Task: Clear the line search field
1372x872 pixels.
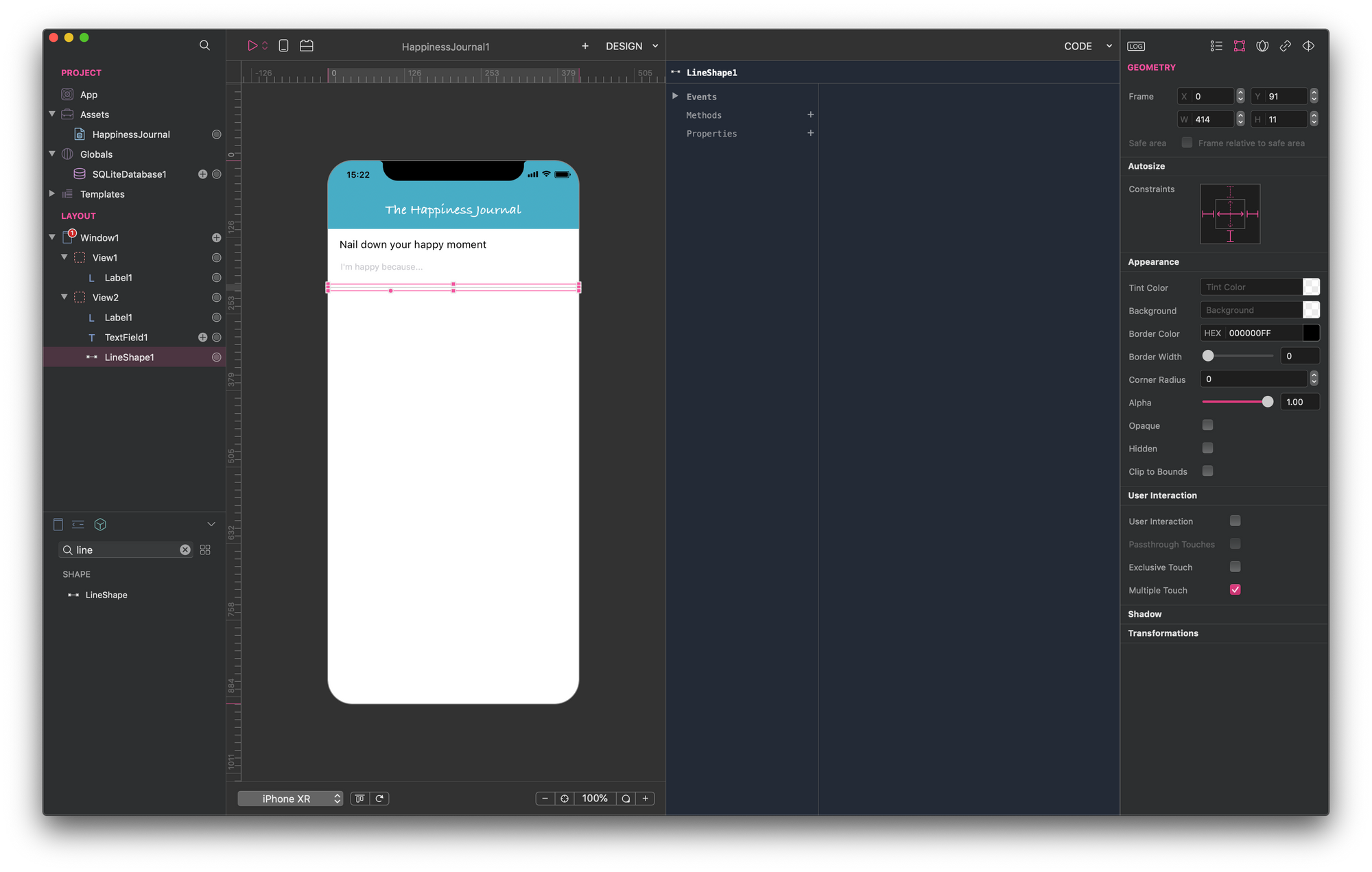Action: tap(185, 550)
